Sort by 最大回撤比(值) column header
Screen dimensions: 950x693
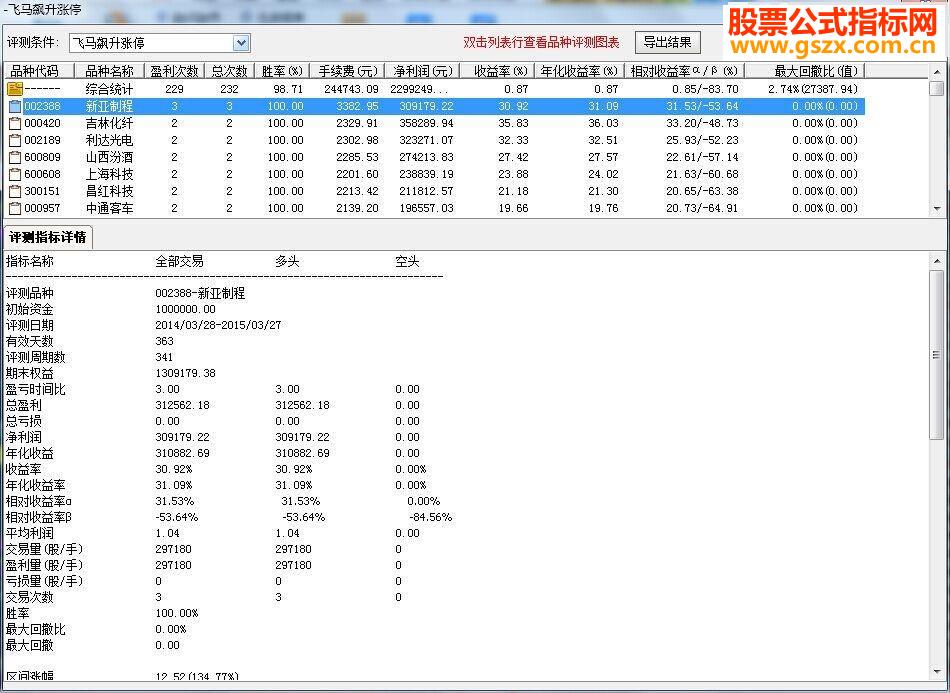805,71
